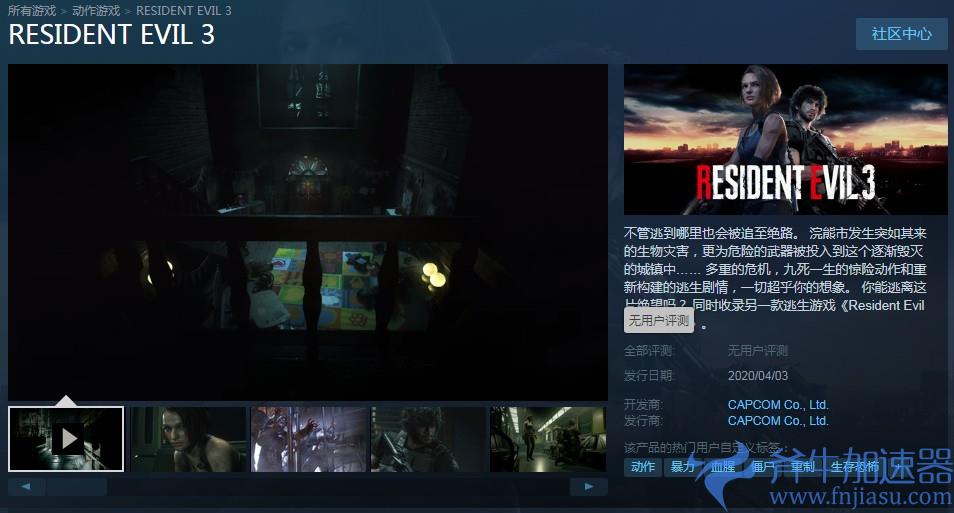The width and height of the screenshot is (954, 513).
Task: Open the 社区中心 community hub button
Action: tap(901, 33)
